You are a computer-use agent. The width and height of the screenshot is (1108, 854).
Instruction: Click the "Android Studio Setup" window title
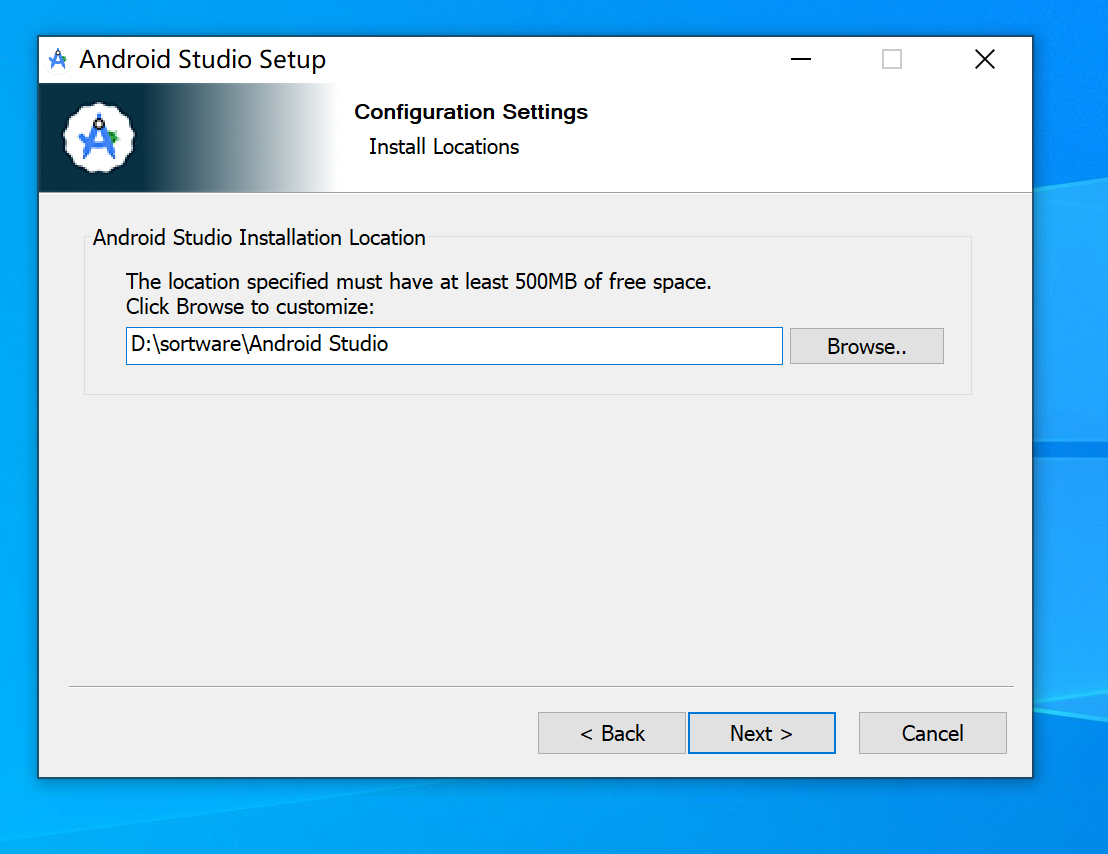[203, 59]
